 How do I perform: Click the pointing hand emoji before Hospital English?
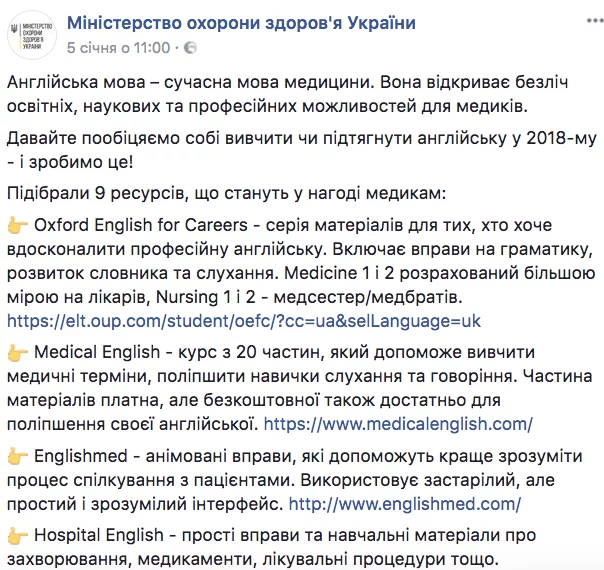17,536
